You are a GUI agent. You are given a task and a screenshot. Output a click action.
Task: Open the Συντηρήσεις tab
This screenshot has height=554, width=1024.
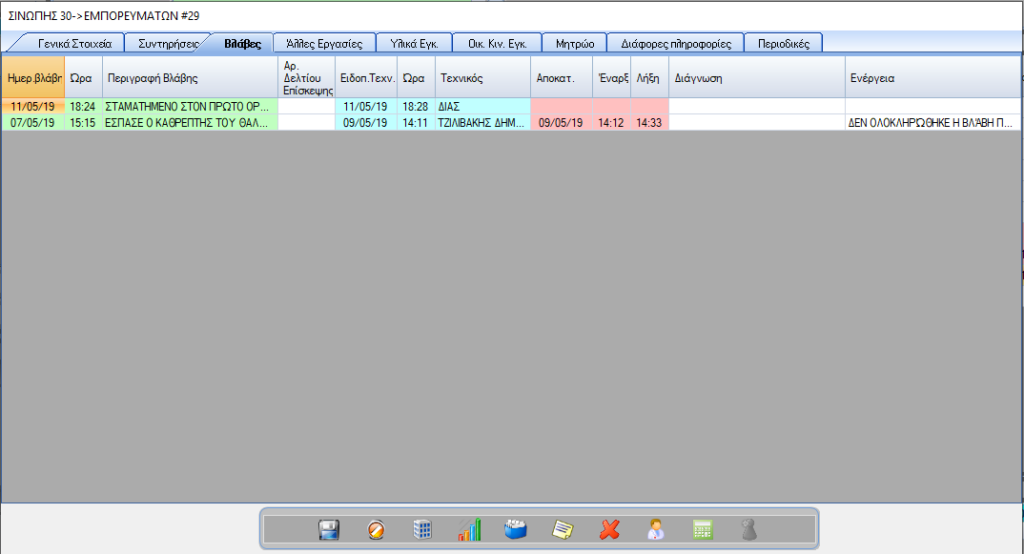tap(168, 43)
